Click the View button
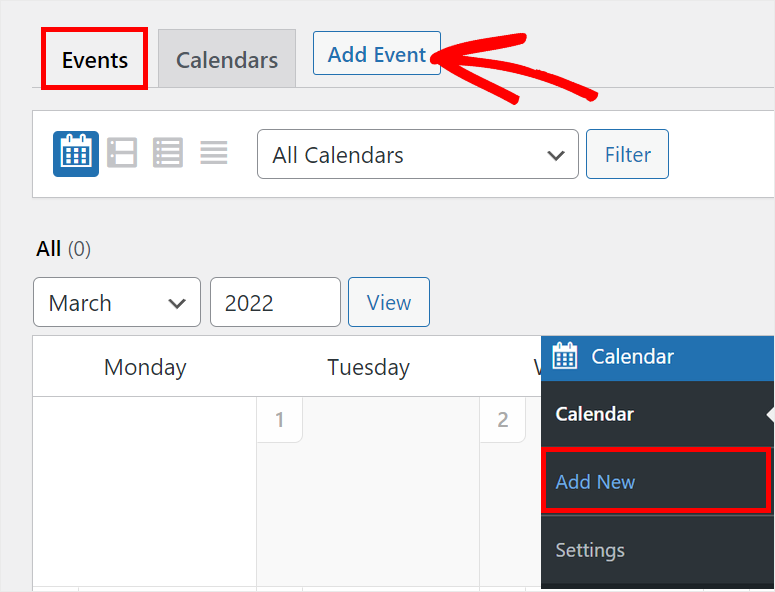The width and height of the screenshot is (775, 592). (388, 302)
